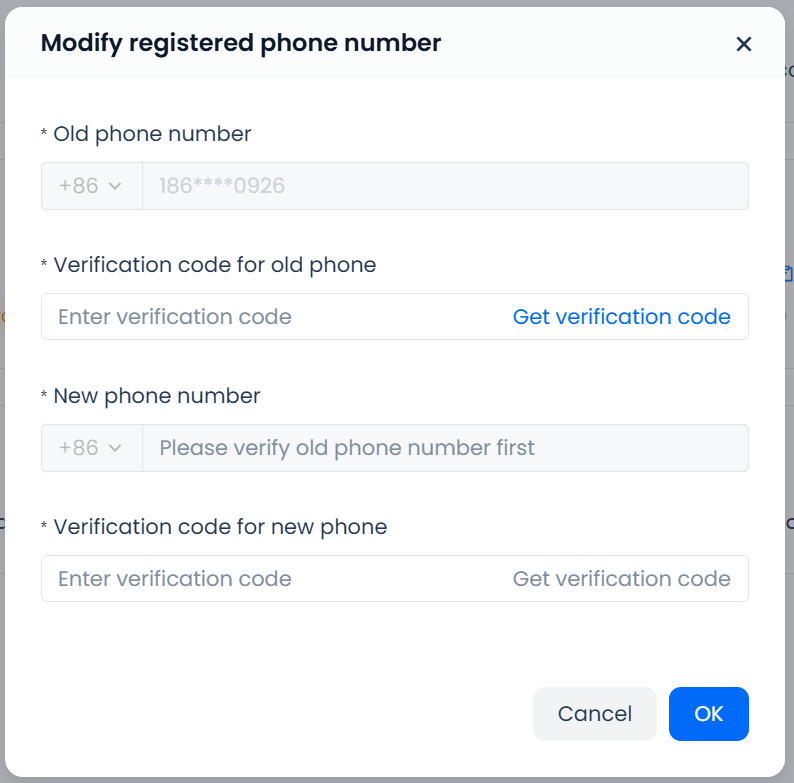This screenshot has width=794, height=783.
Task: Focus the old phone verification code input
Action: pyautogui.click(x=270, y=317)
